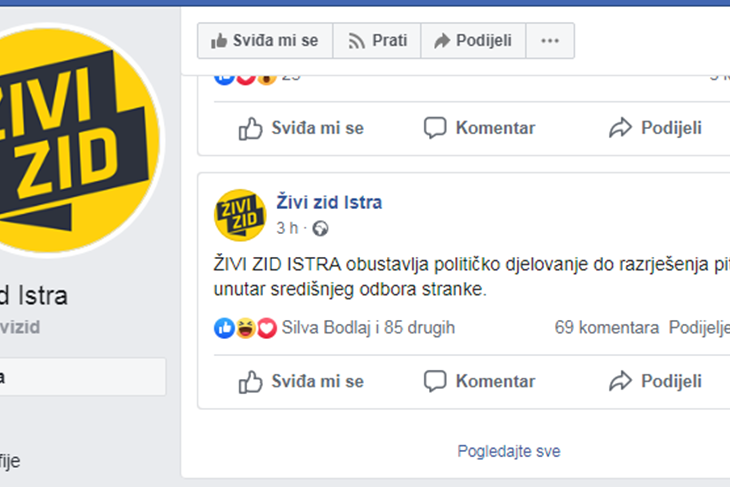The height and width of the screenshot is (487, 730).
Task: Click the 3 h post timestamp
Action: [x=287, y=228]
